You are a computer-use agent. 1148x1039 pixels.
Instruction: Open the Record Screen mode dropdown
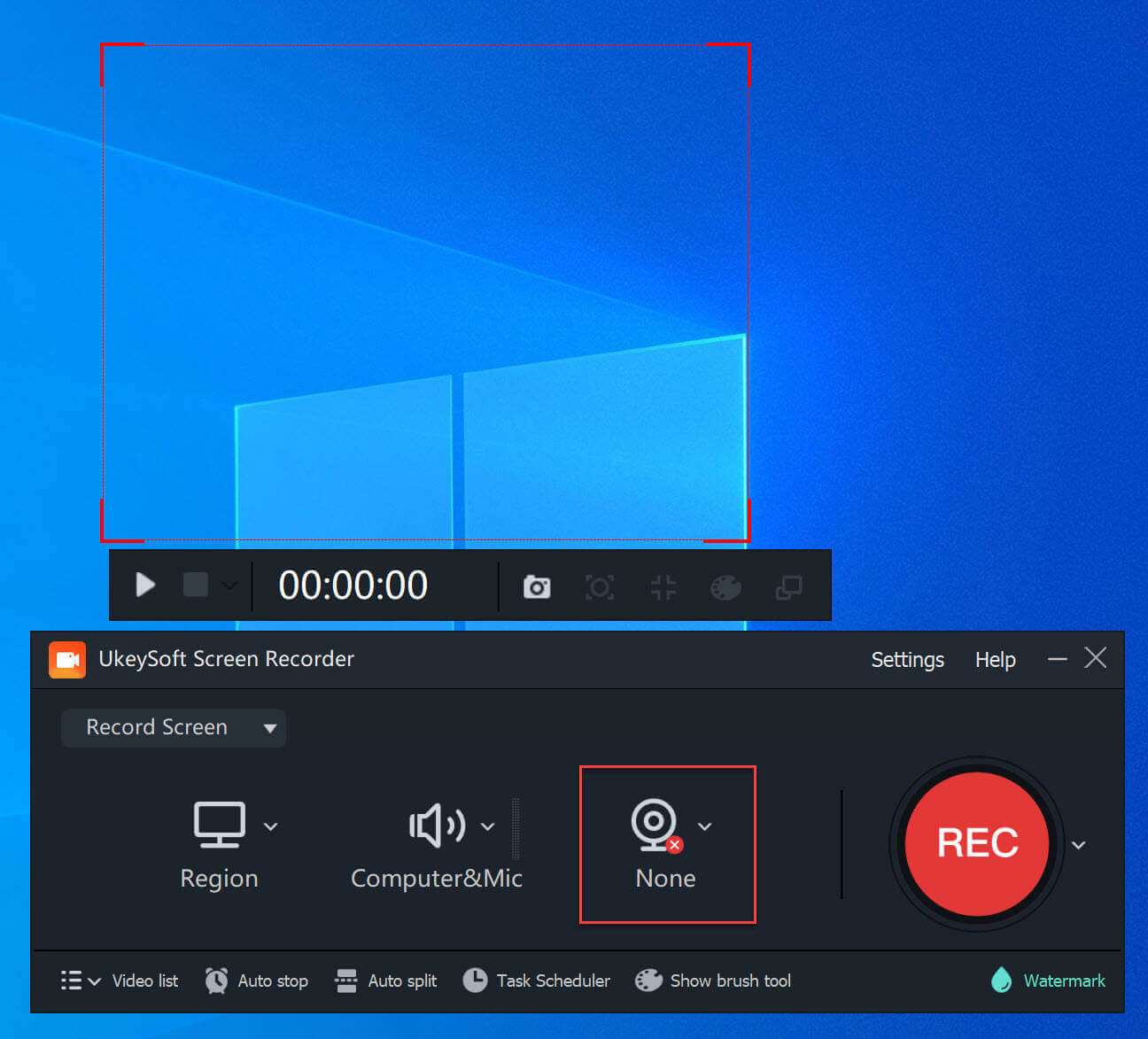[174, 727]
